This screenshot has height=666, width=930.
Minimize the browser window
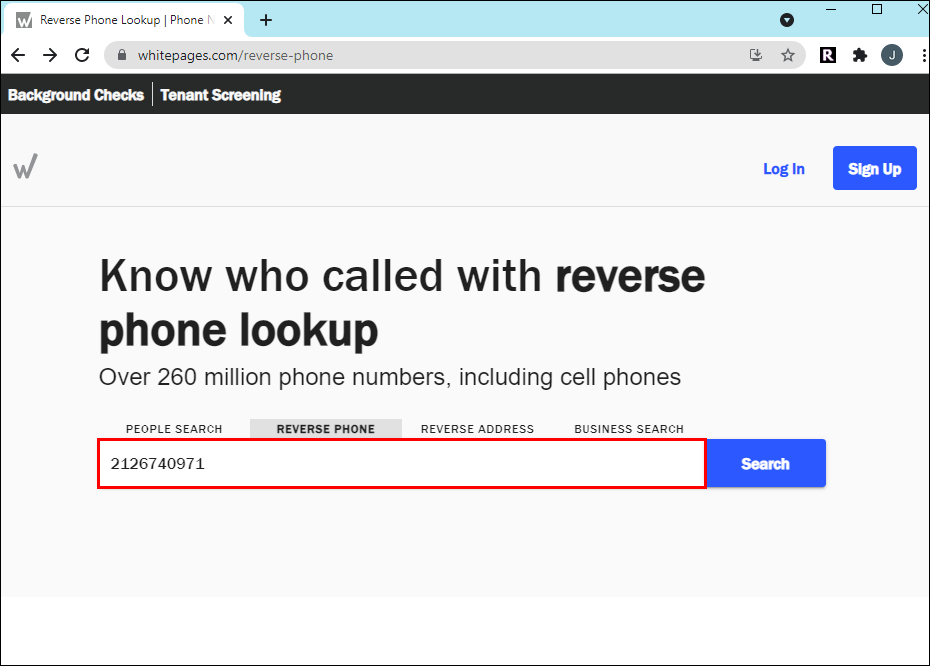[831, 9]
